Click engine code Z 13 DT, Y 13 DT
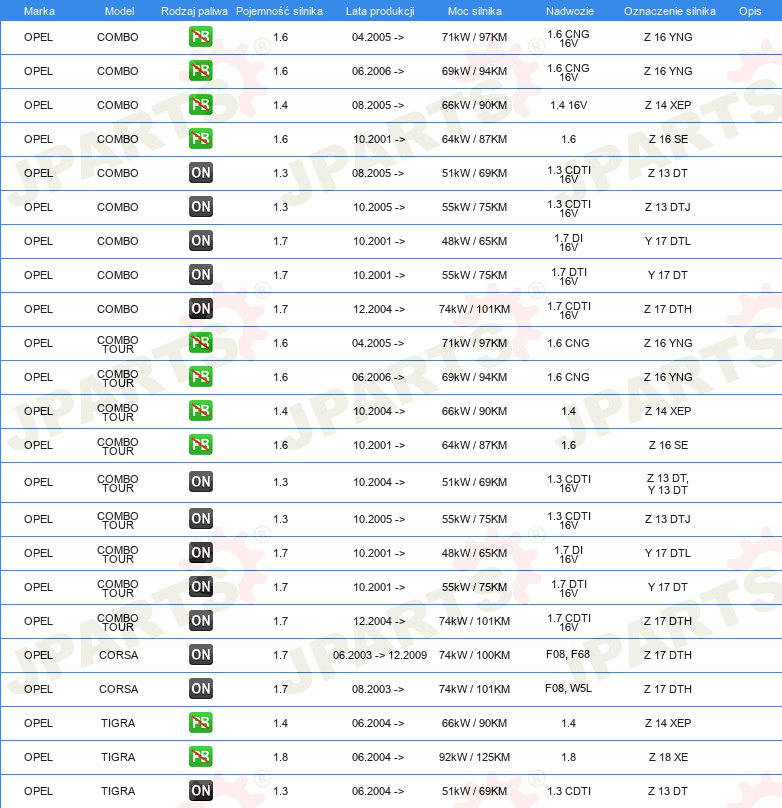This screenshot has width=782, height=808. [668, 484]
